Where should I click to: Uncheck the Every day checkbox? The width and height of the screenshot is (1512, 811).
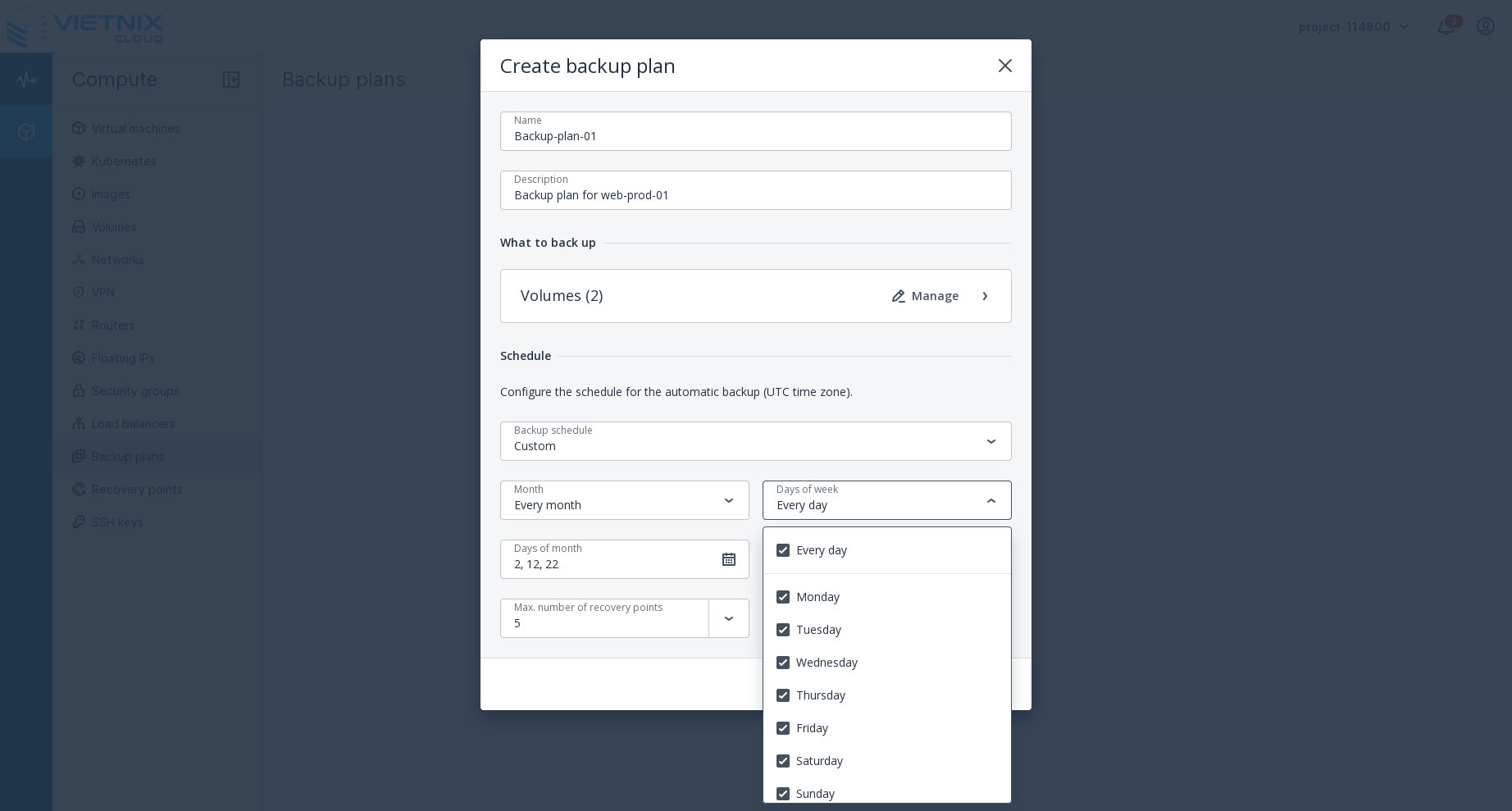pos(783,550)
